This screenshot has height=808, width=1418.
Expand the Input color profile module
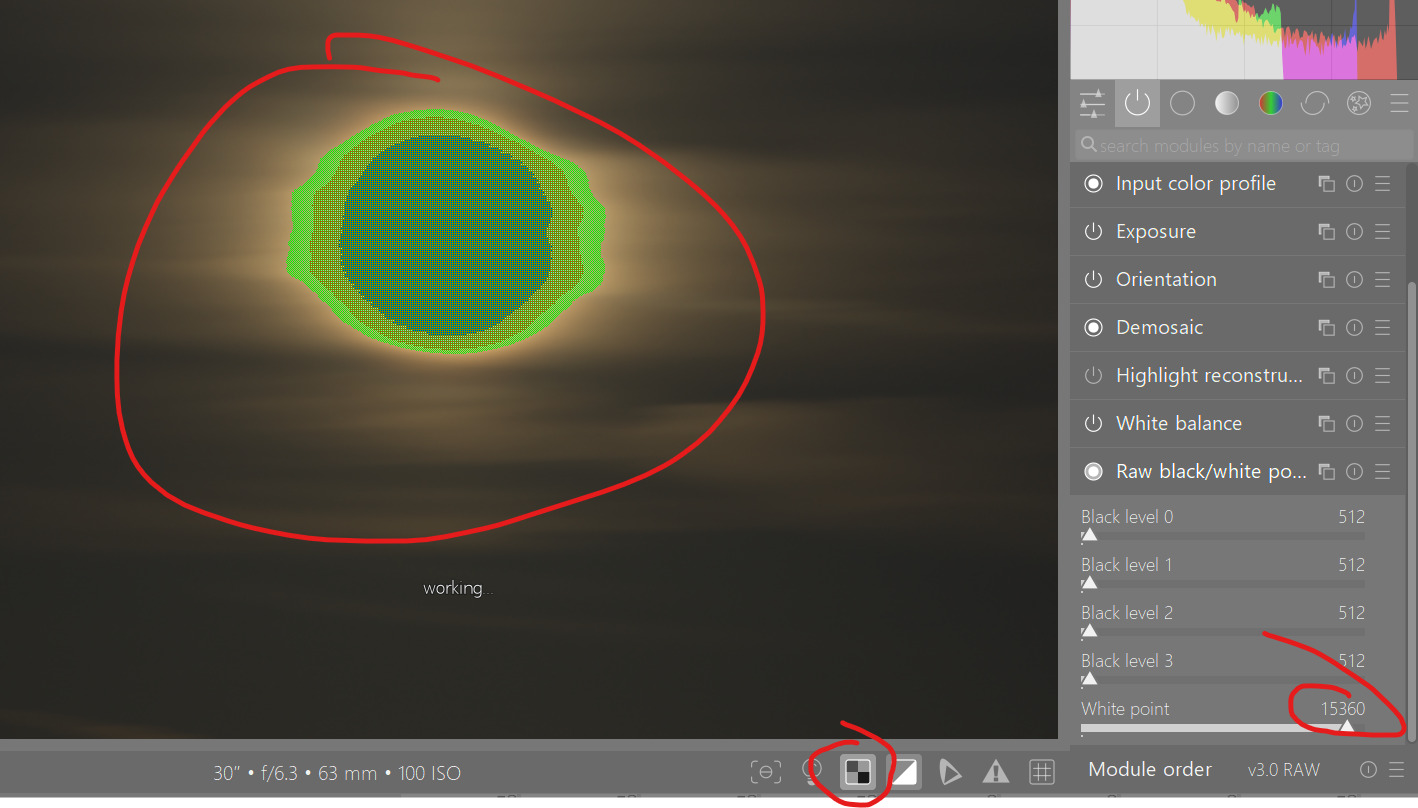pos(1196,184)
